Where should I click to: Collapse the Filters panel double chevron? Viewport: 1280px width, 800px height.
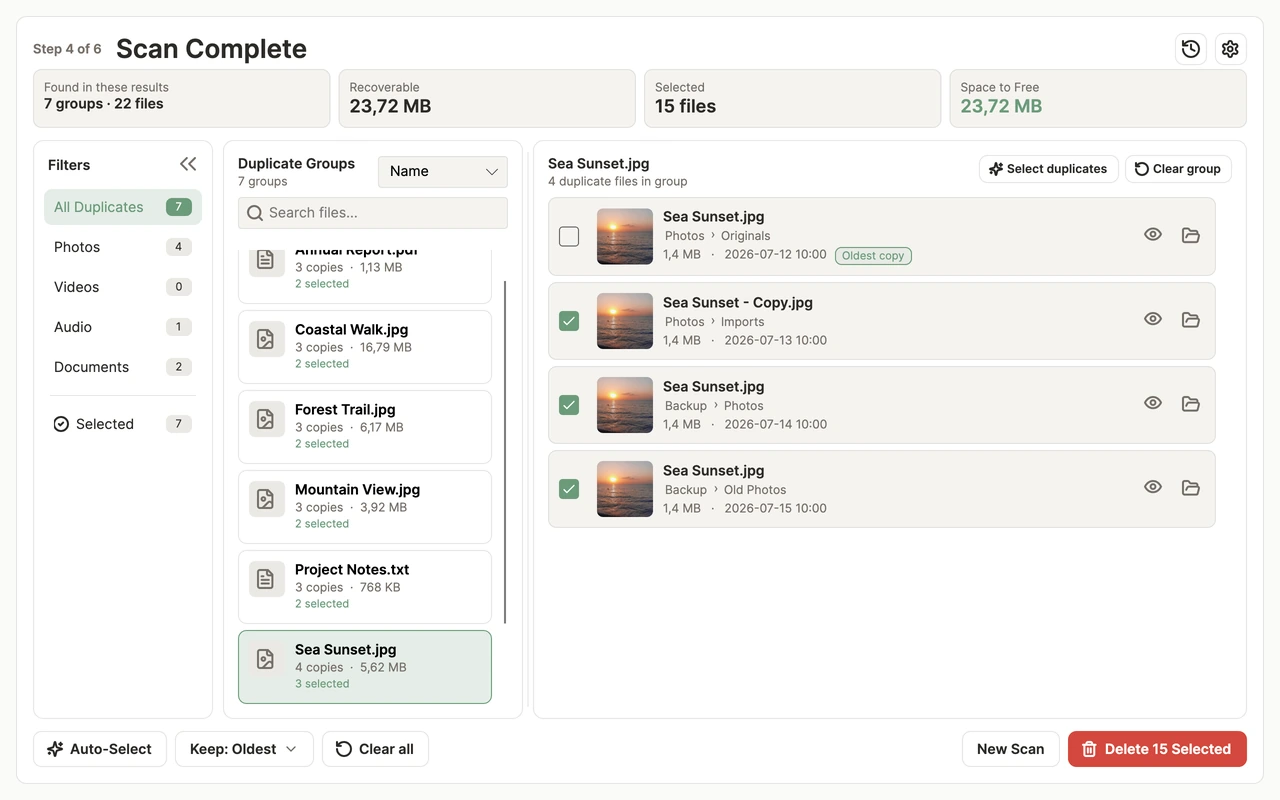[188, 164]
